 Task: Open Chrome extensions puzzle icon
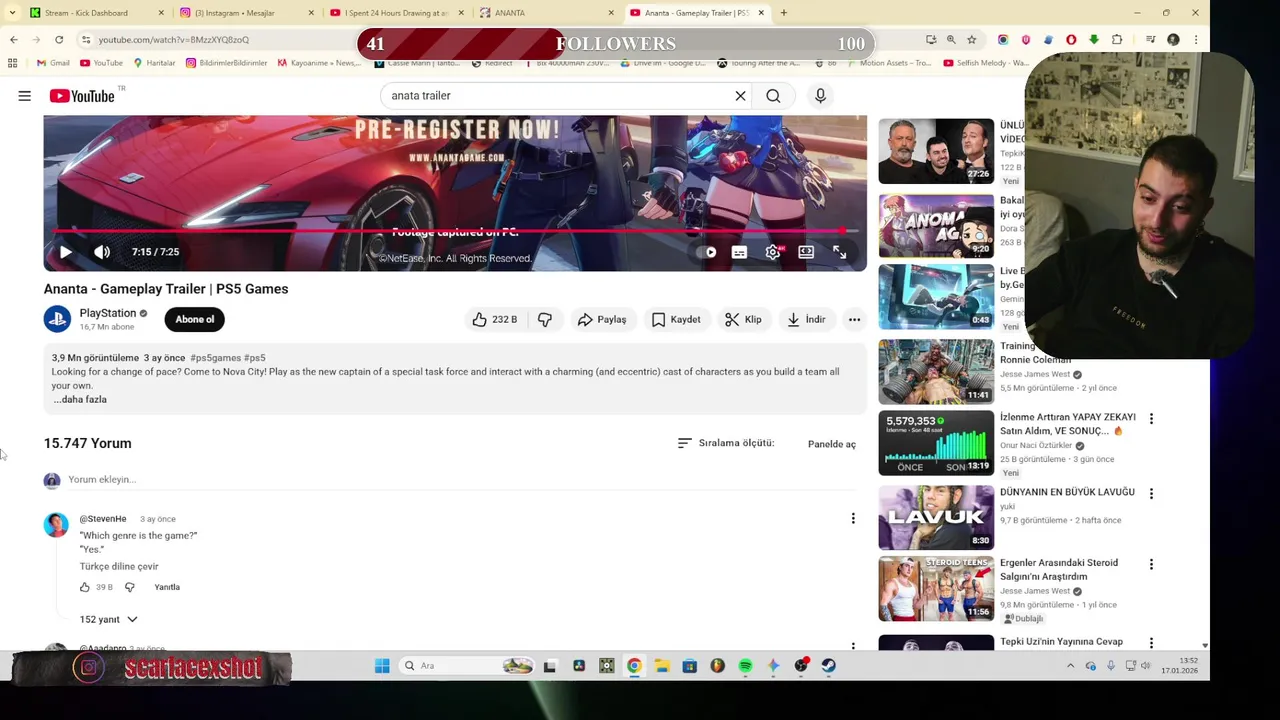tap(1117, 39)
